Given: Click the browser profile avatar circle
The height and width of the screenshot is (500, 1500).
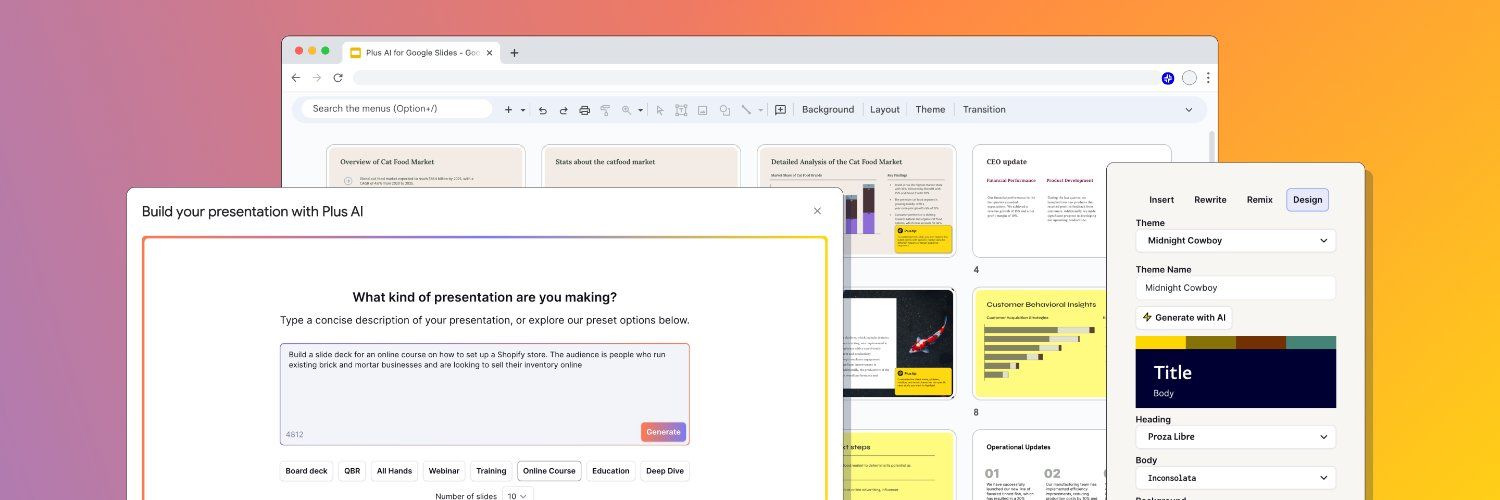Looking at the screenshot, I should [x=1189, y=78].
